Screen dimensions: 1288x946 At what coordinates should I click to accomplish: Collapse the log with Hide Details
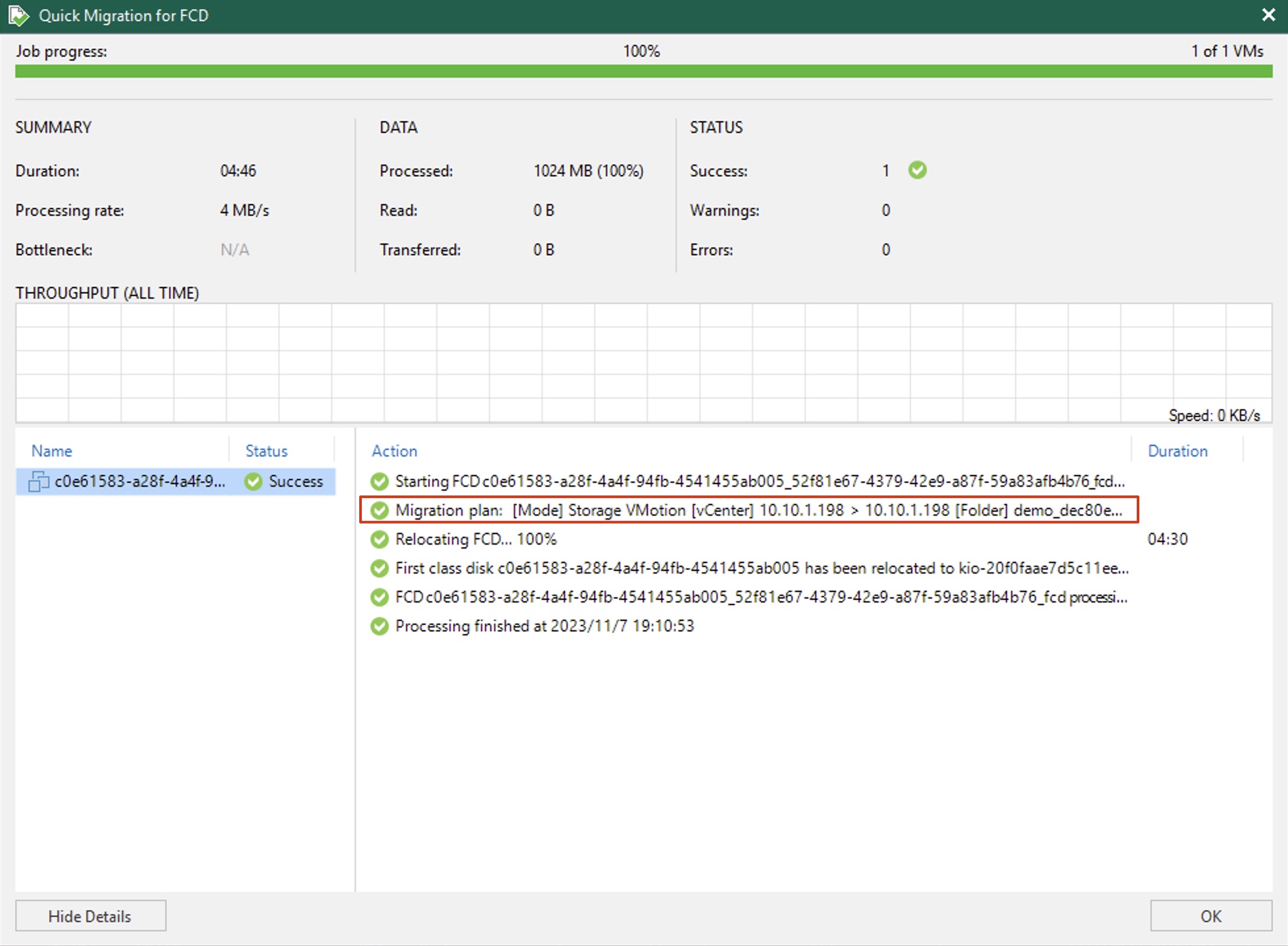click(x=90, y=916)
